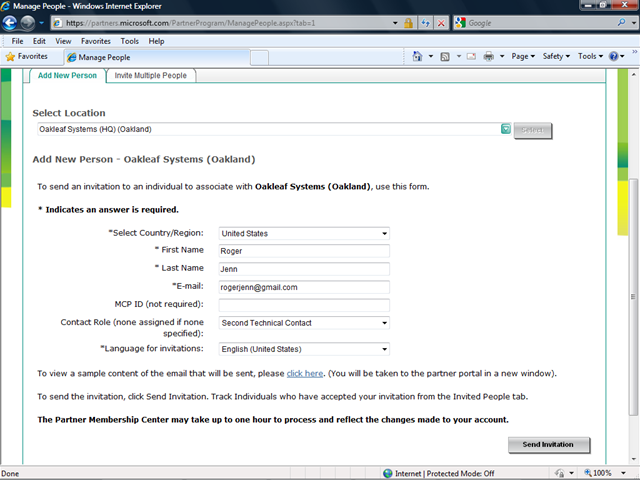640x480 pixels.
Task: Click the Print icon
Action: click(x=489, y=56)
